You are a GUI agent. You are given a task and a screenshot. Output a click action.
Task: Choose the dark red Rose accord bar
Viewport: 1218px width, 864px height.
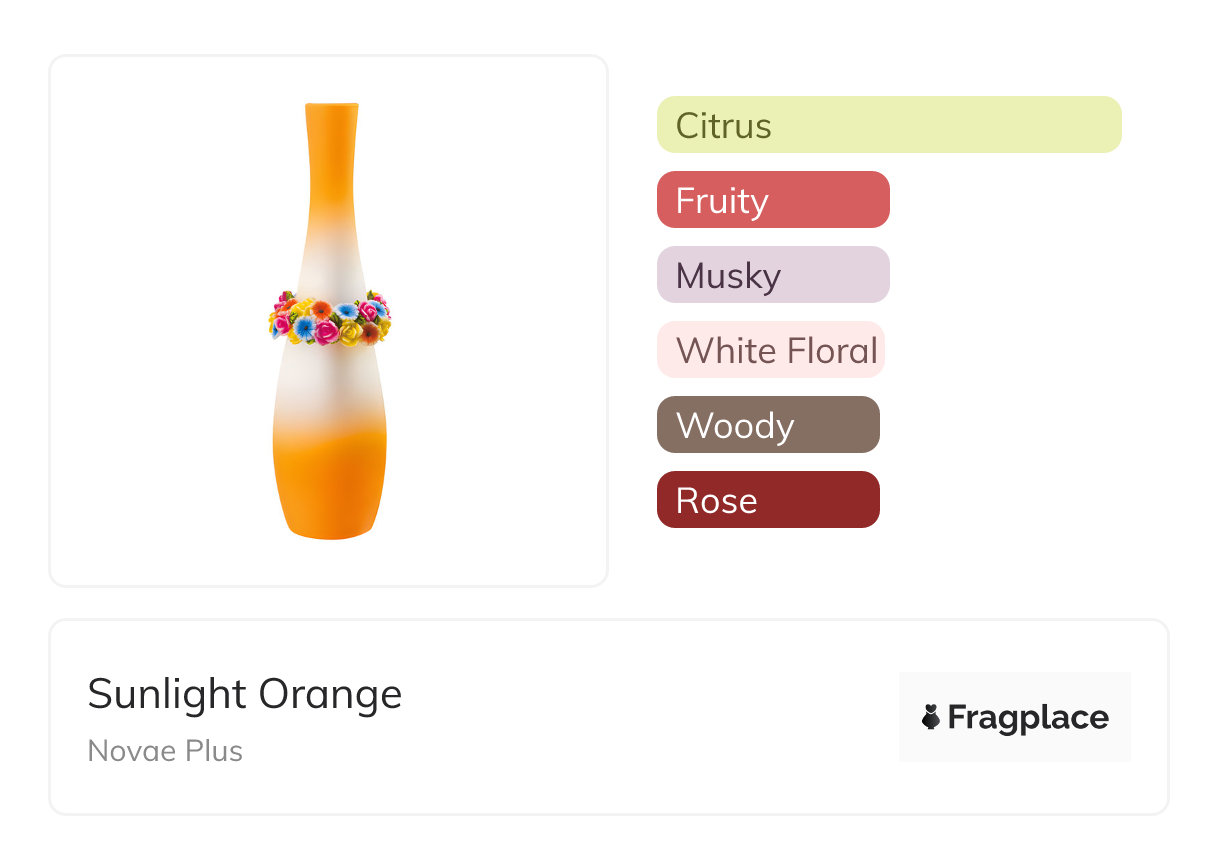[767, 500]
